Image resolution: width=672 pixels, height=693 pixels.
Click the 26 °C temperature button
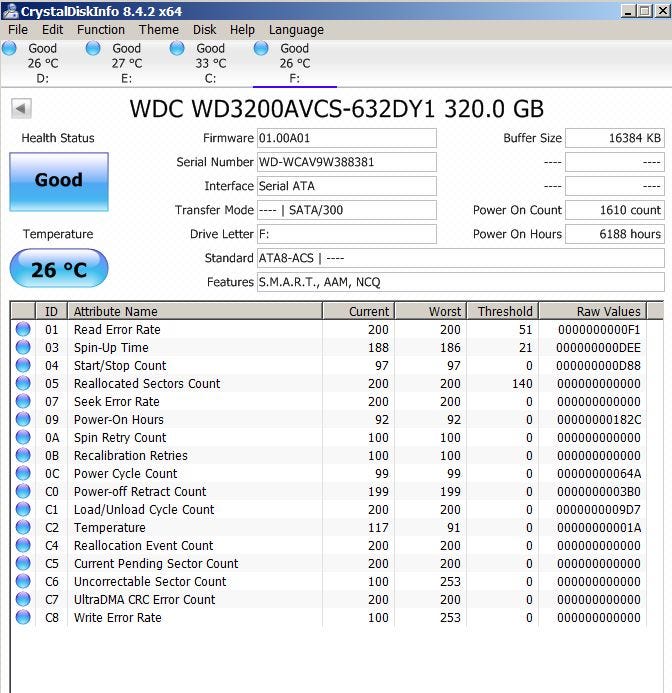coord(59,268)
